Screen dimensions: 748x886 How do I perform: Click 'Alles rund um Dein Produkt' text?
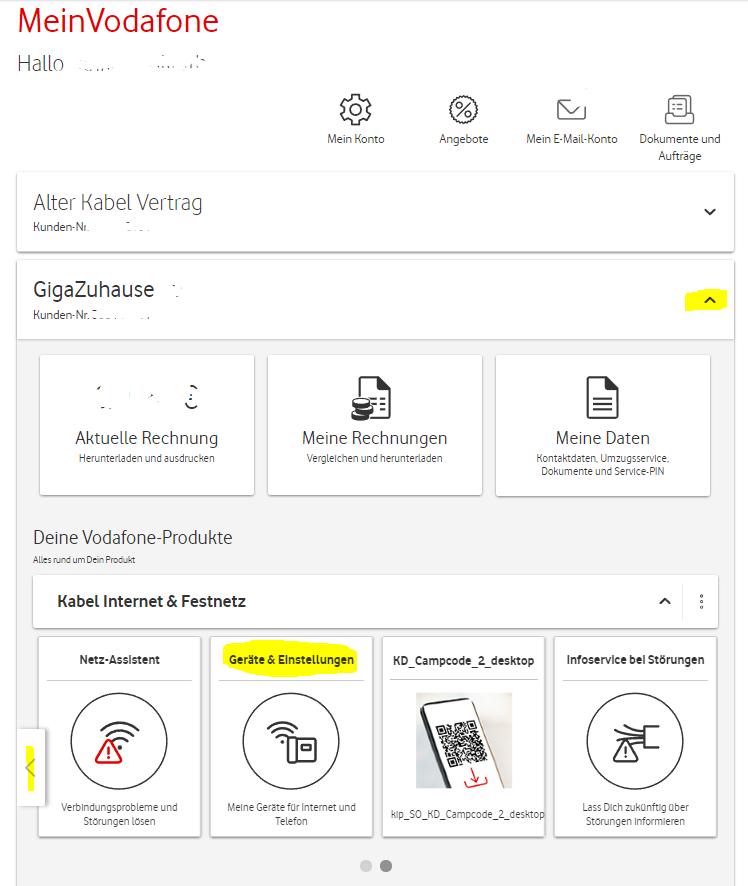pyautogui.click(x=84, y=560)
